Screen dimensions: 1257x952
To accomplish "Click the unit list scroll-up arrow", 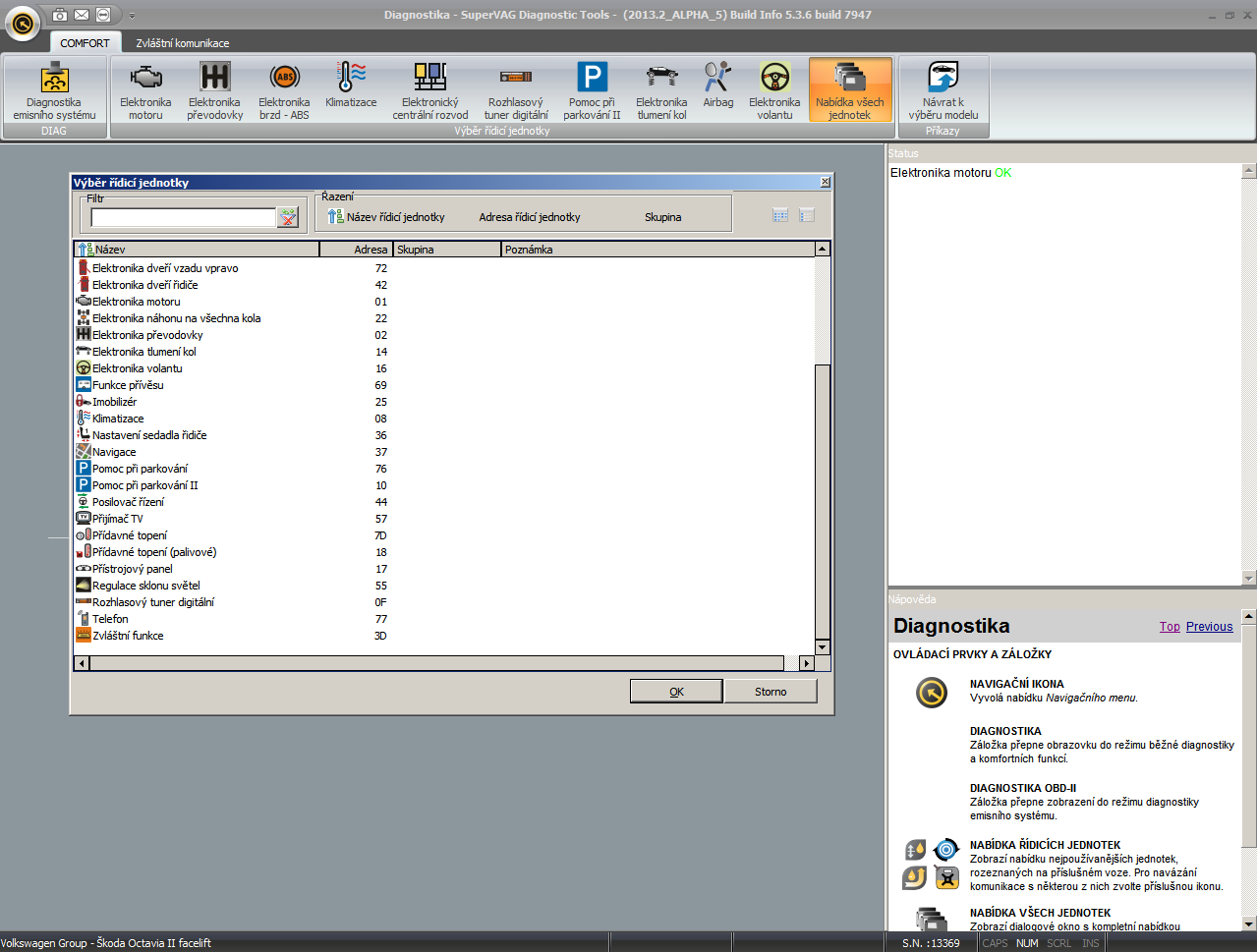I will (824, 250).
